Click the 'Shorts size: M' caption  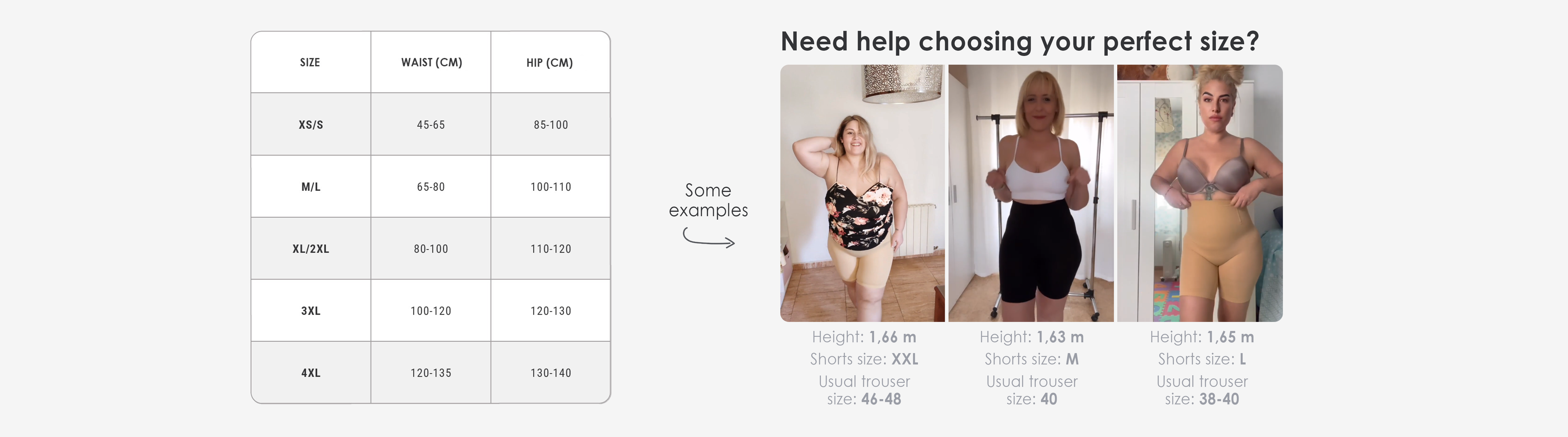click(1032, 359)
